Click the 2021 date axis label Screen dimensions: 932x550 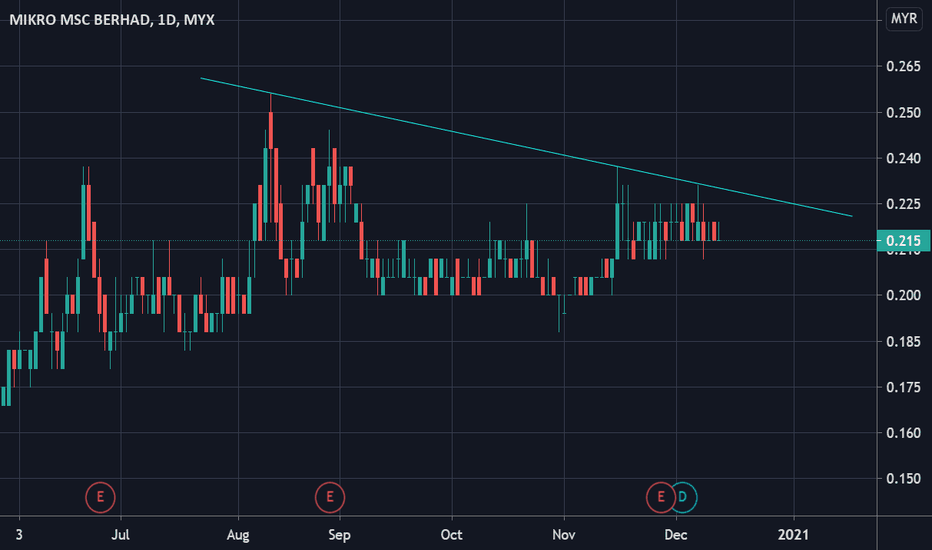(x=794, y=535)
